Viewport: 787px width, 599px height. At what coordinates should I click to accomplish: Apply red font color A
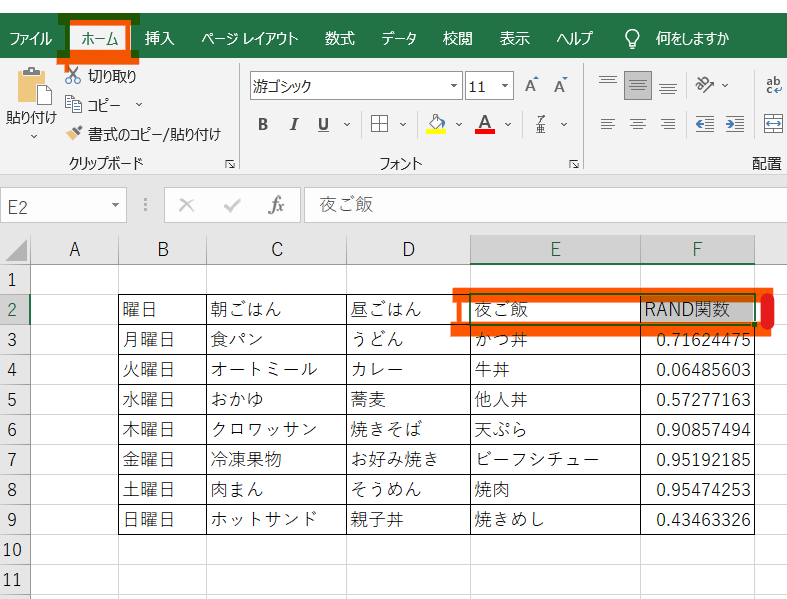485,124
